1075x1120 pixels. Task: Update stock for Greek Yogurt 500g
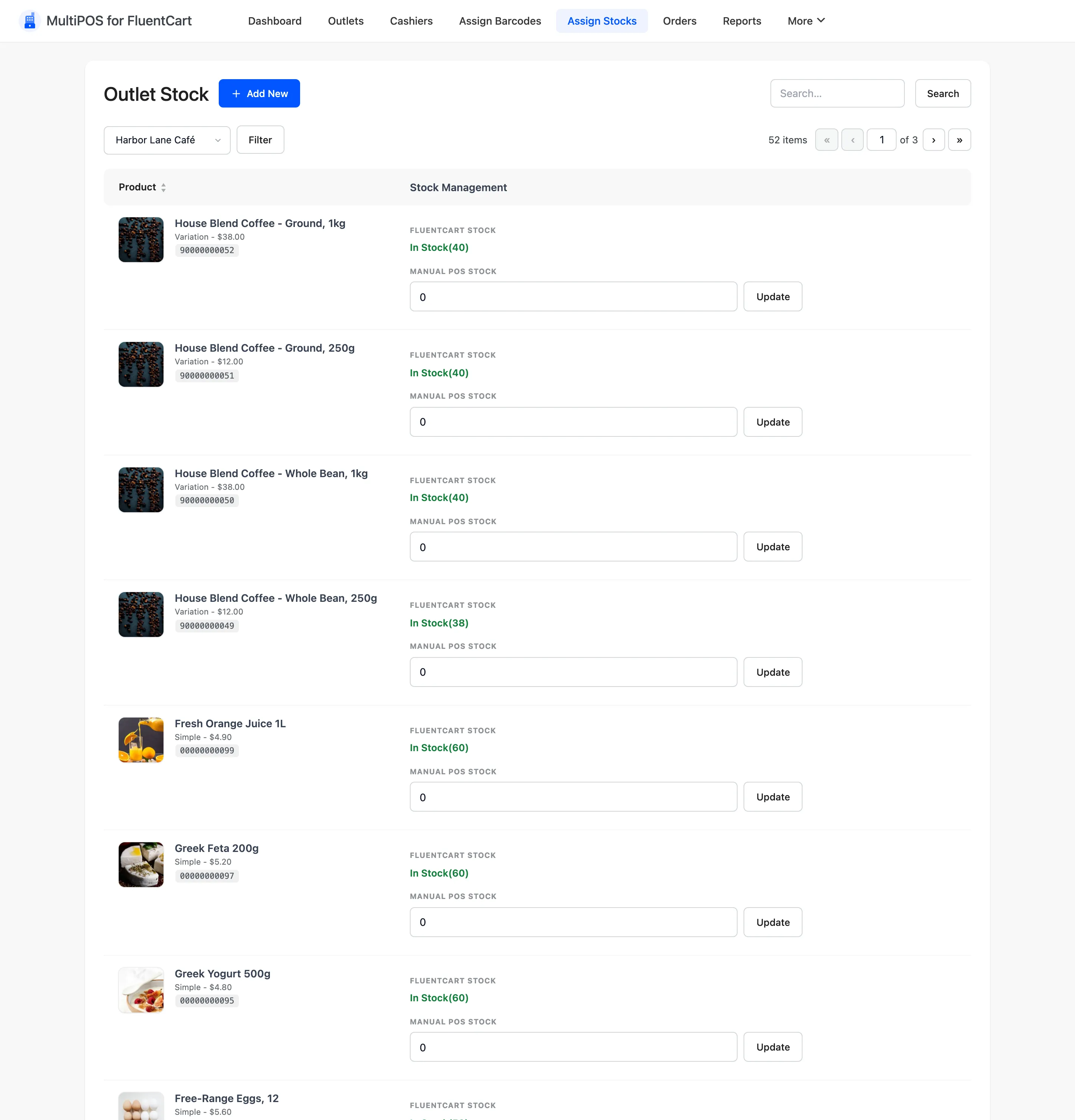click(772, 1047)
